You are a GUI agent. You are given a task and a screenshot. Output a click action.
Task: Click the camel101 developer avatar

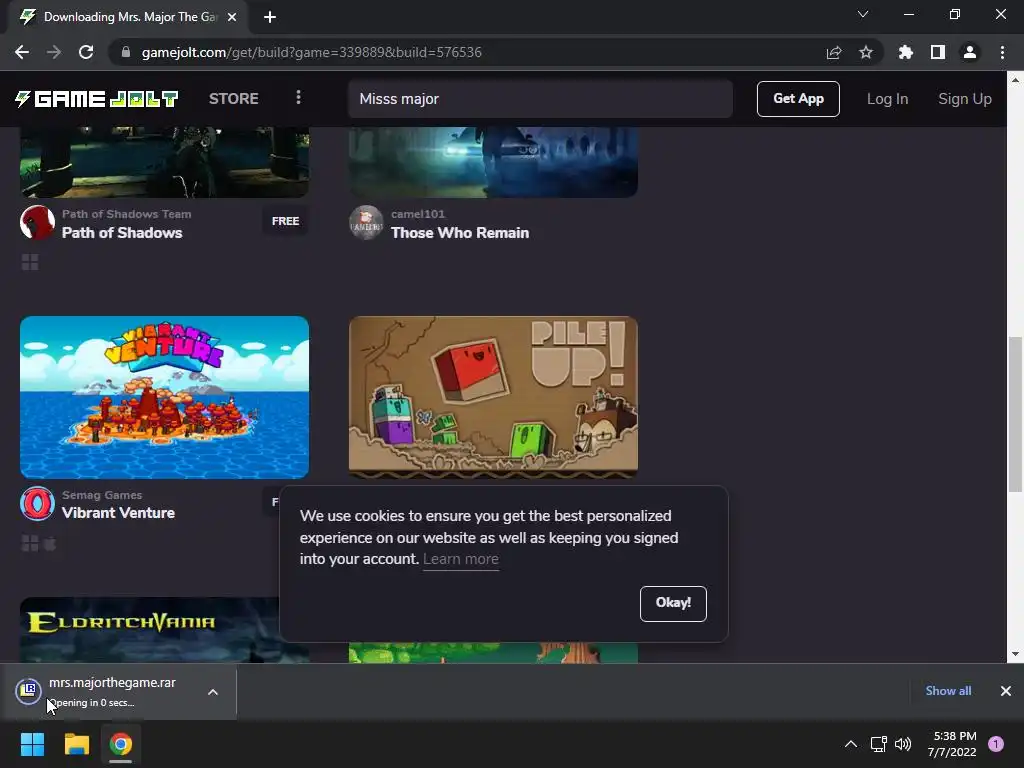(x=366, y=223)
